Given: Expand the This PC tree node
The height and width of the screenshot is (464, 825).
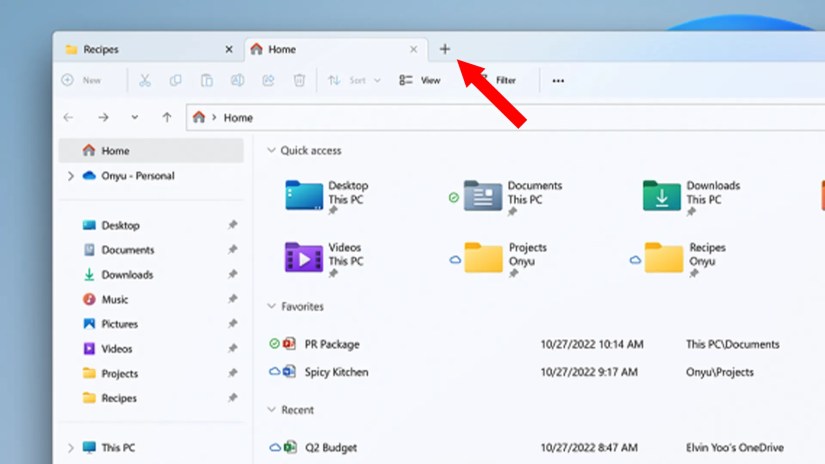Looking at the screenshot, I should [71, 448].
